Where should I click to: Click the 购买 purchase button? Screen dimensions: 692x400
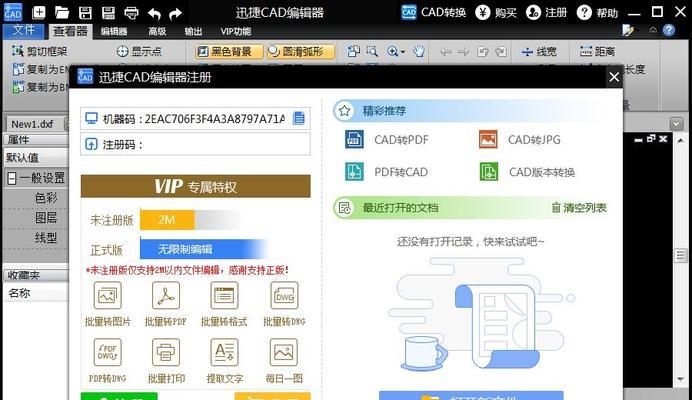[496, 12]
